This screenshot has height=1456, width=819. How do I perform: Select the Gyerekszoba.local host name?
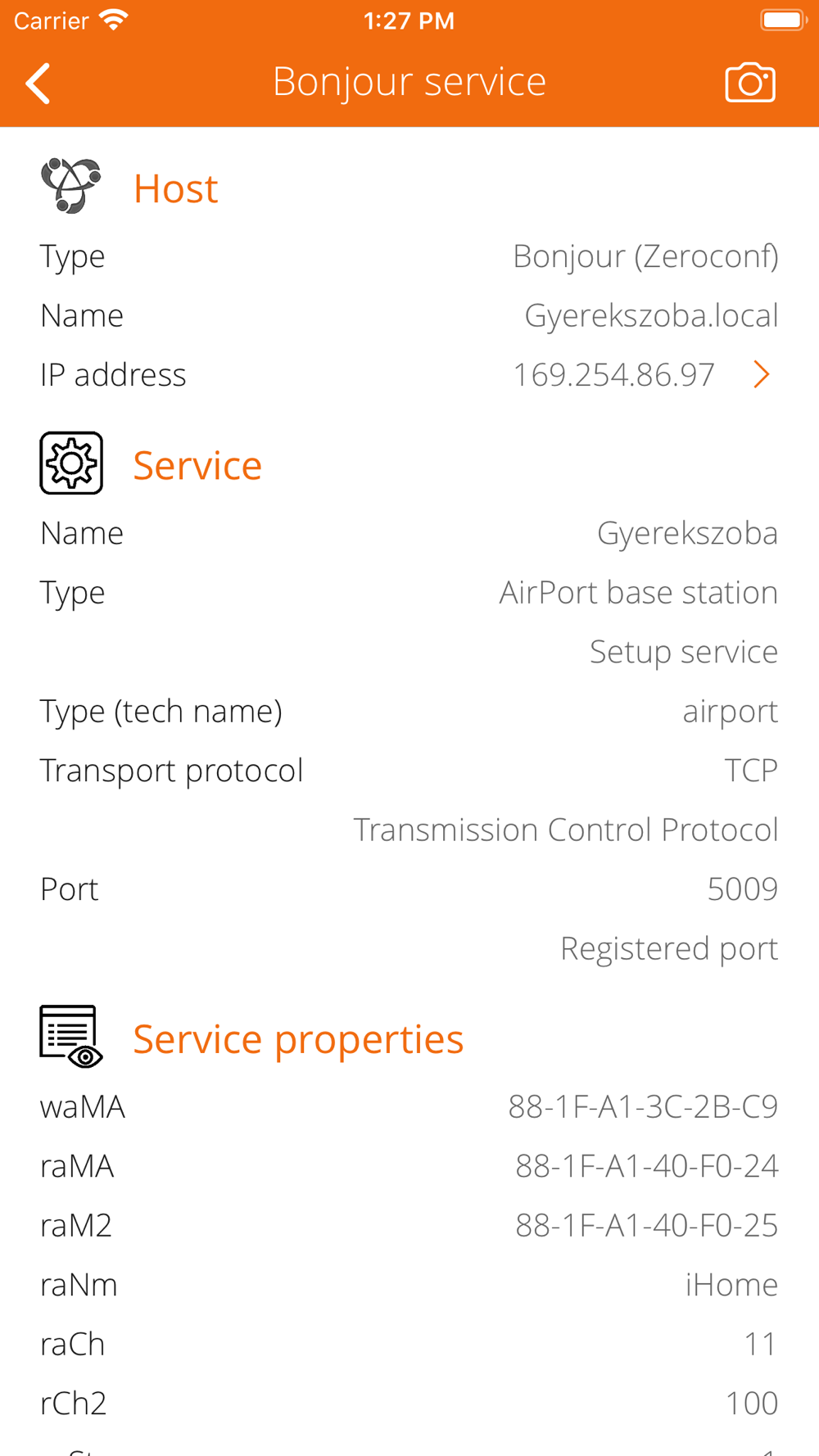(651, 316)
